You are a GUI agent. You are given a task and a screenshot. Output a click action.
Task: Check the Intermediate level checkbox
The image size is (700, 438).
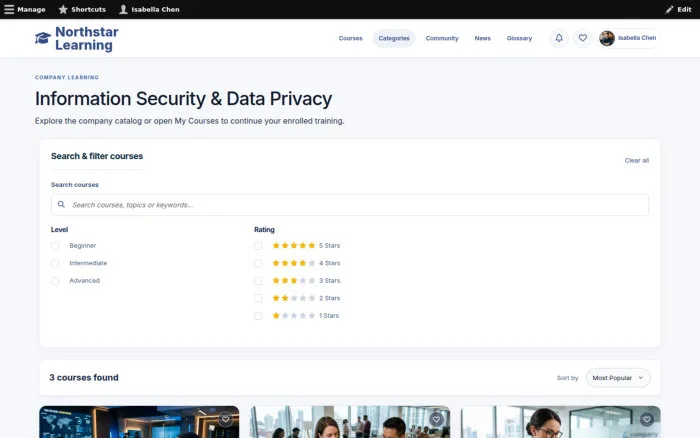pos(55,263)
